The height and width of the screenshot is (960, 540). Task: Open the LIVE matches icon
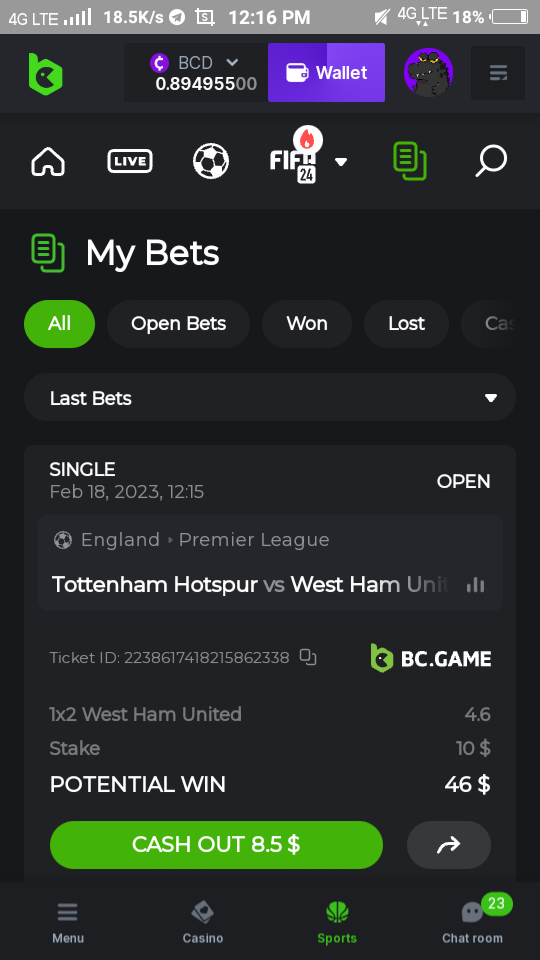tap(130, 162)
